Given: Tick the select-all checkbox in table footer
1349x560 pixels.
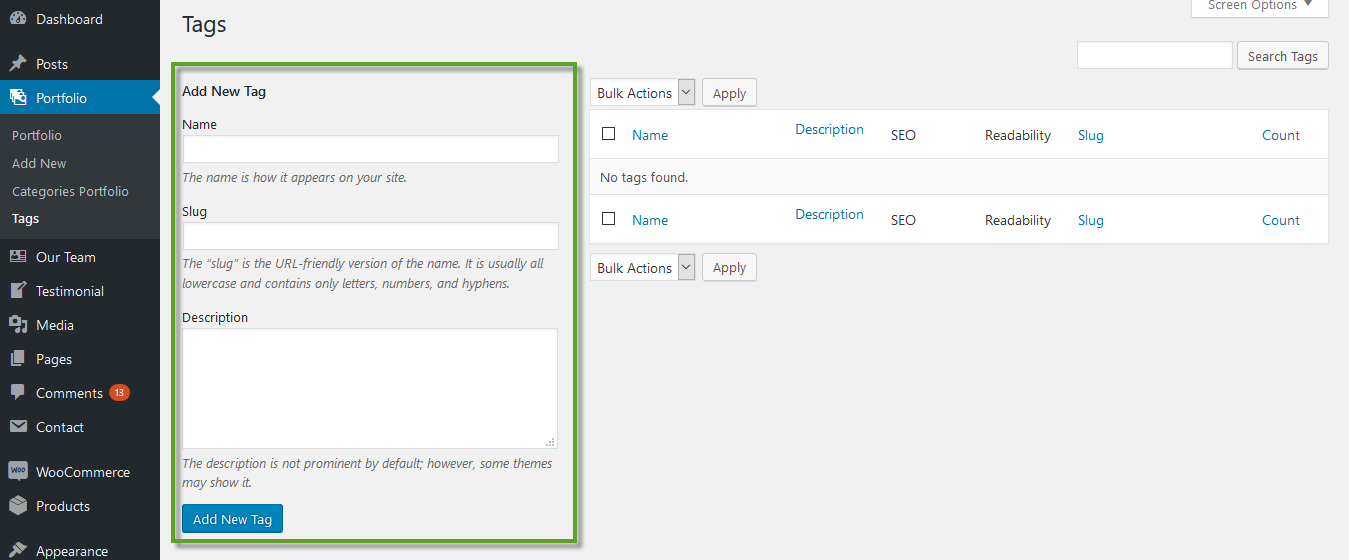Looking at the screenshot, I should tap(609, 219).
